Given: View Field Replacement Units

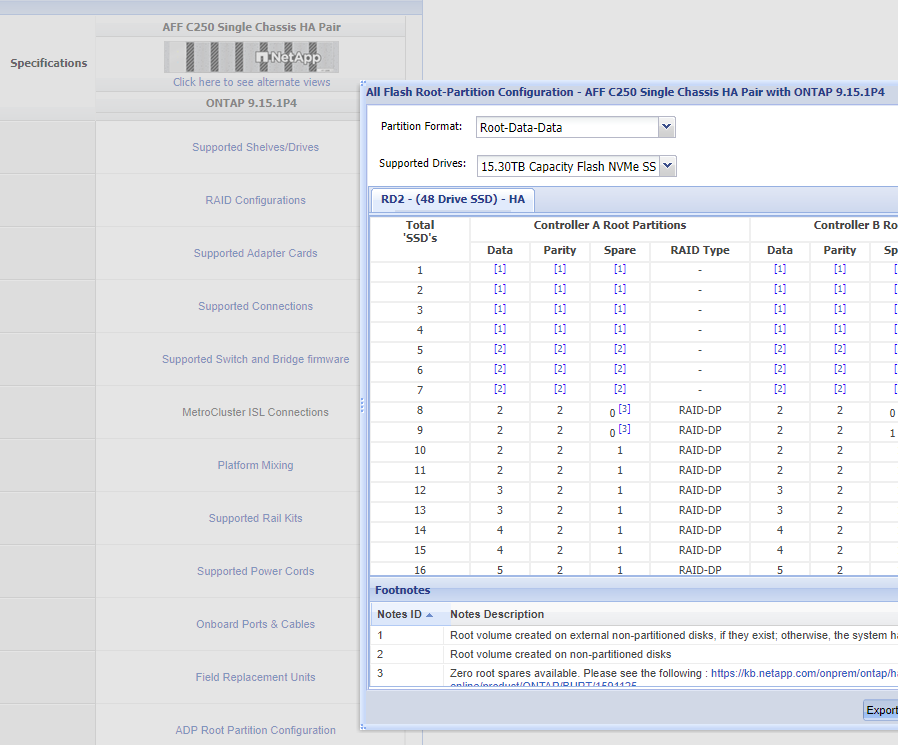Looking at the screenshot, I should [255, 677].
